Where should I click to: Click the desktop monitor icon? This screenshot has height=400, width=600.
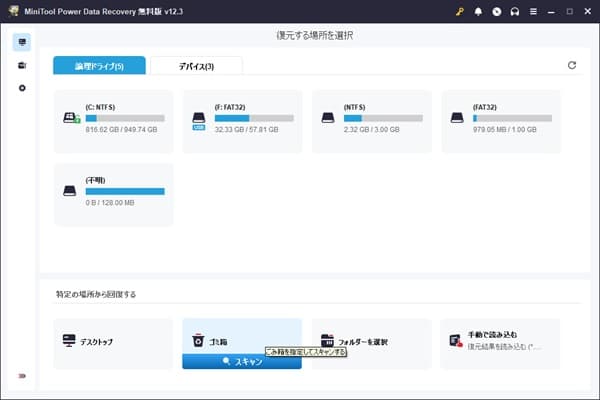pos(69,341)
